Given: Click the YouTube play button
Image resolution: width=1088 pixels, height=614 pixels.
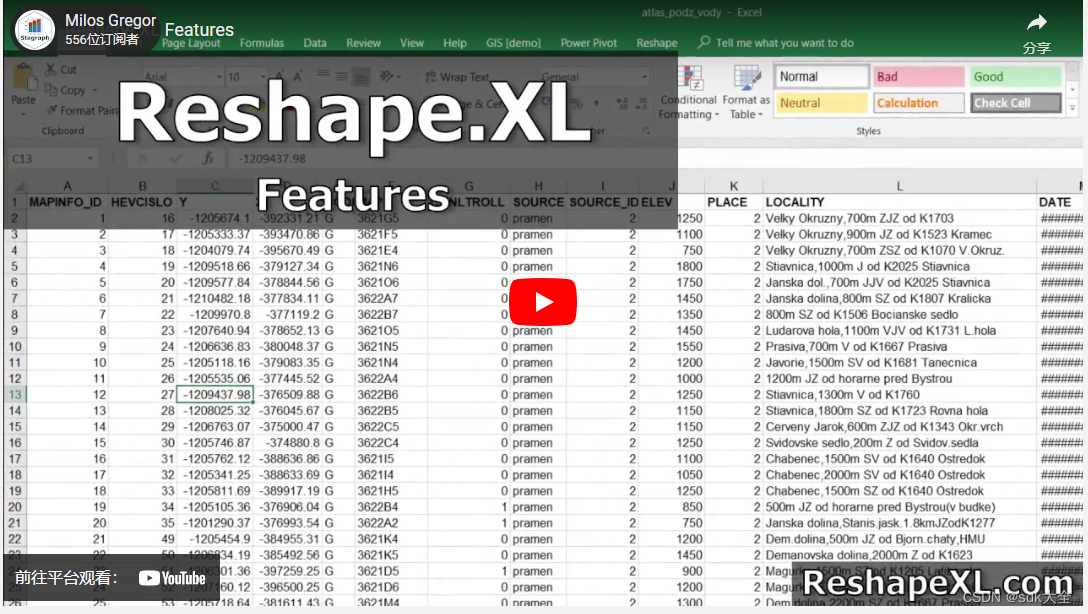Looking at the screenshot, I should tap(543, 301).
